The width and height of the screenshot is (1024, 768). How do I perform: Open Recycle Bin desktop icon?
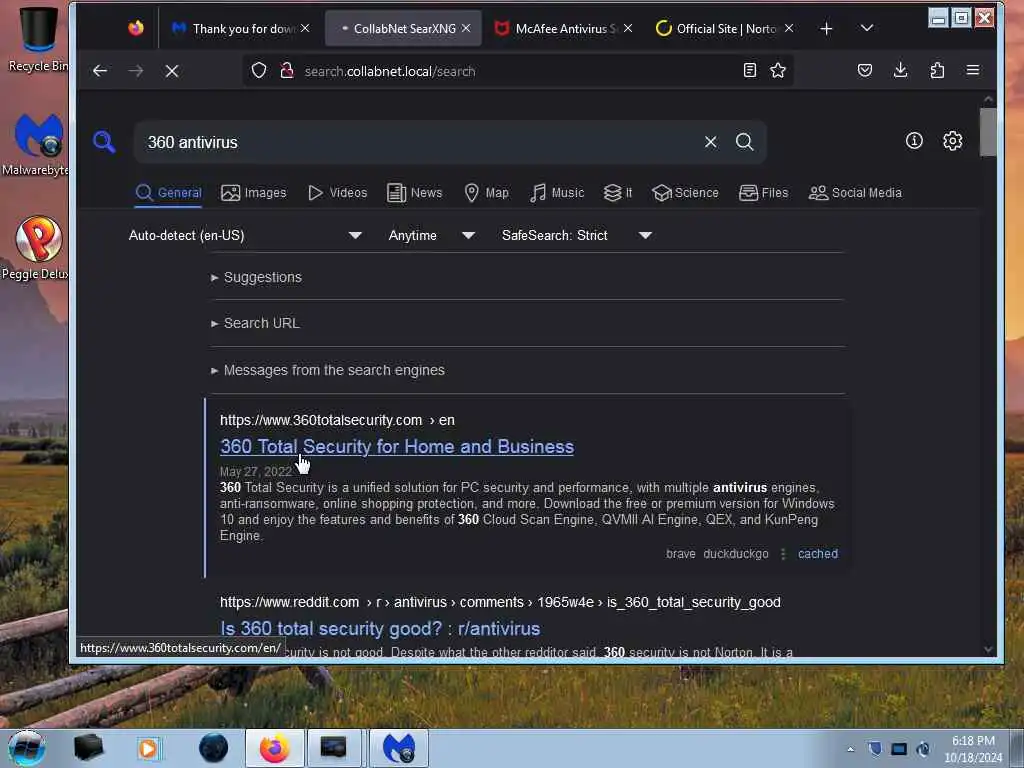pos(38,38)
